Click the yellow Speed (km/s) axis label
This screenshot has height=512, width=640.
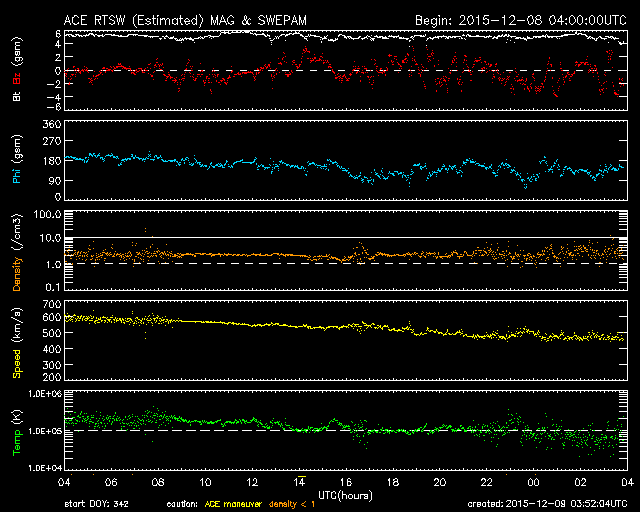[17, 341]
